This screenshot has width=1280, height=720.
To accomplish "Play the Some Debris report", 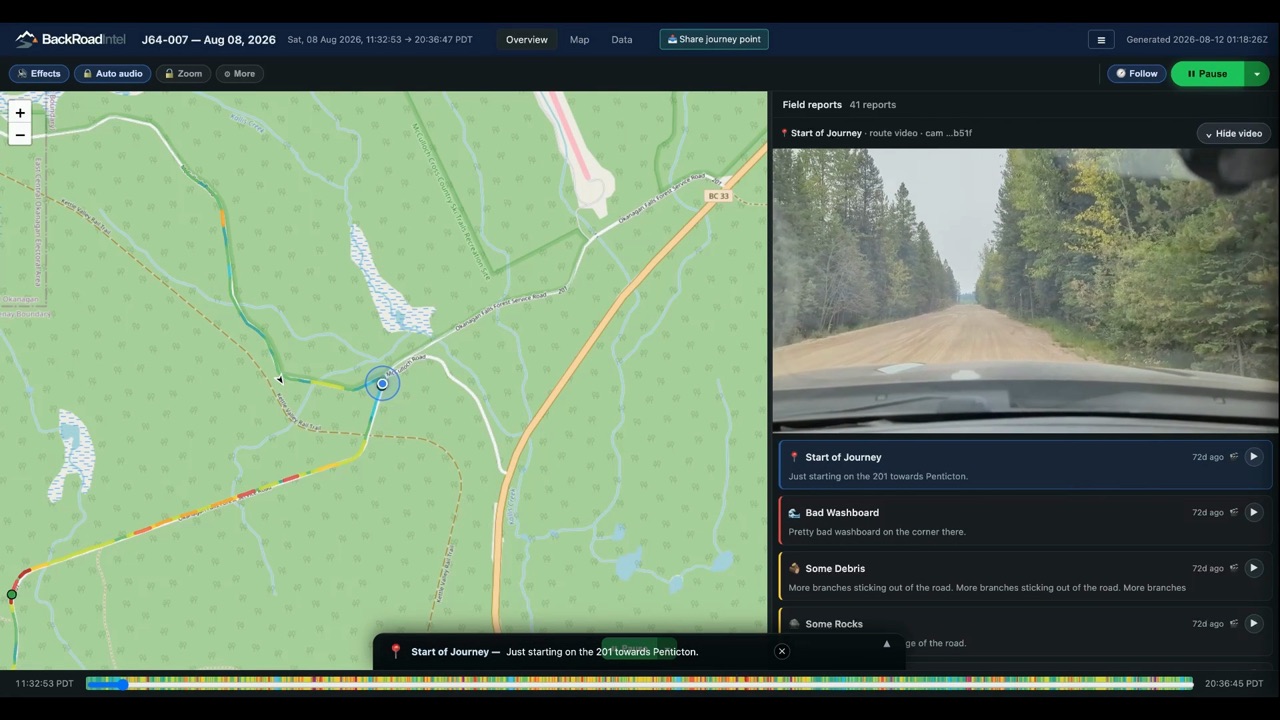I will point(1253,568).
